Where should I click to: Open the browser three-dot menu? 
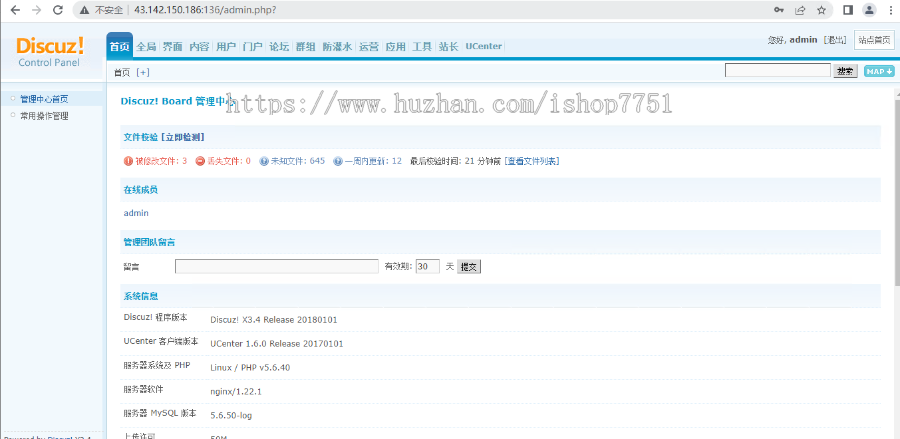tap(891, 10)
